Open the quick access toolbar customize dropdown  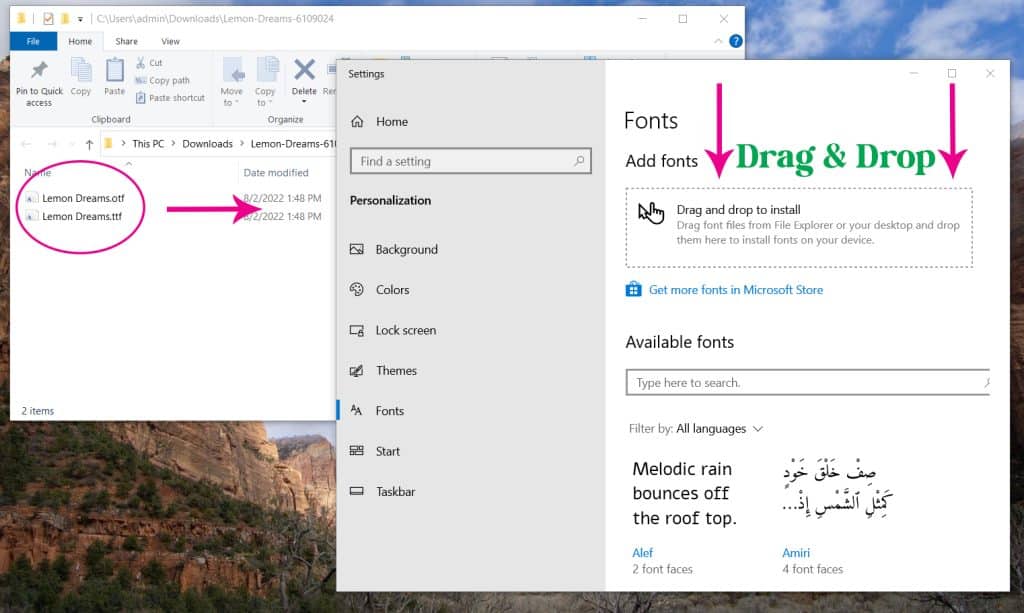(x=80, y=19)
